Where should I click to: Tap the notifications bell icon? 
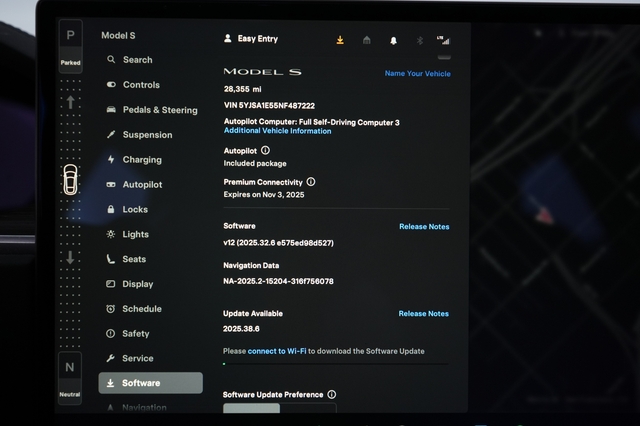pos(393,40)
